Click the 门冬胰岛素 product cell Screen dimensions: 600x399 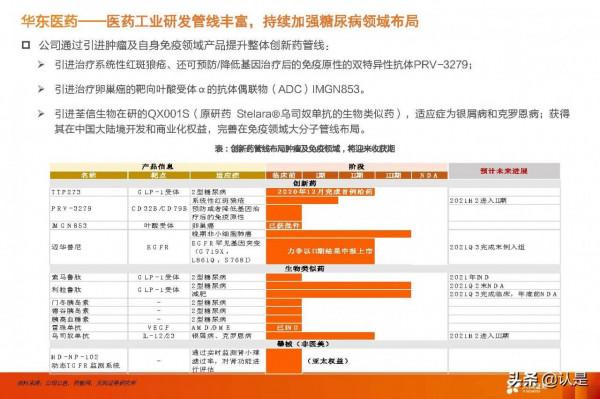tap(89, 302)
